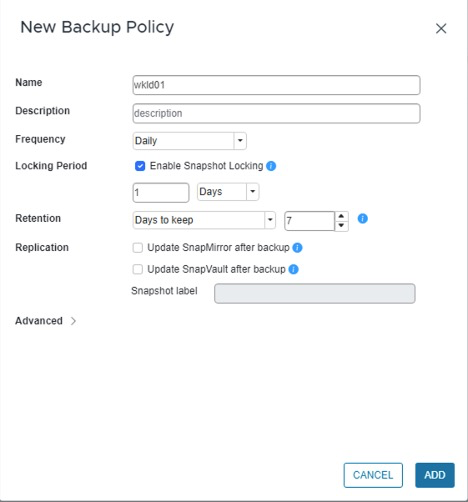Click the Description input field
This screenshot has width=468, height=502.
point(276,113)
